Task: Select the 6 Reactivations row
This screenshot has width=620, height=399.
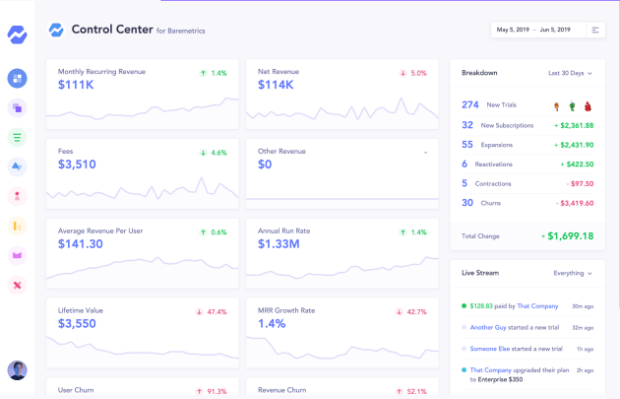Action: [x=527, y=164]
